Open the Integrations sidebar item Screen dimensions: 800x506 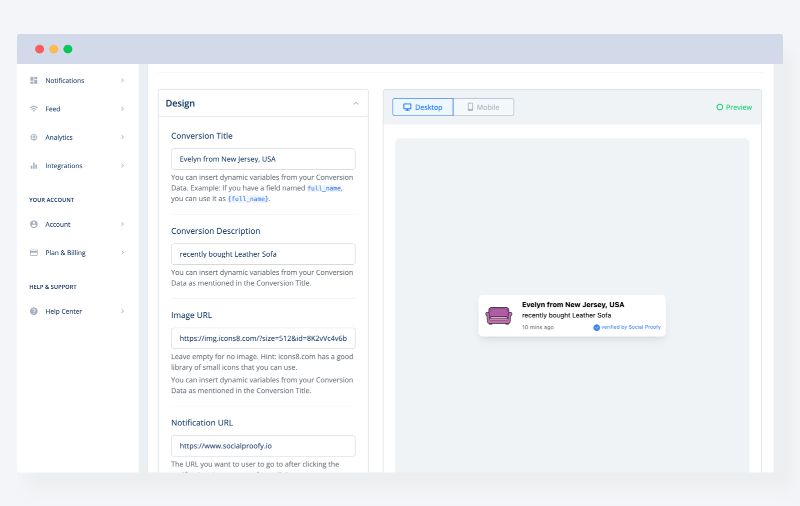tap(78, 166)
